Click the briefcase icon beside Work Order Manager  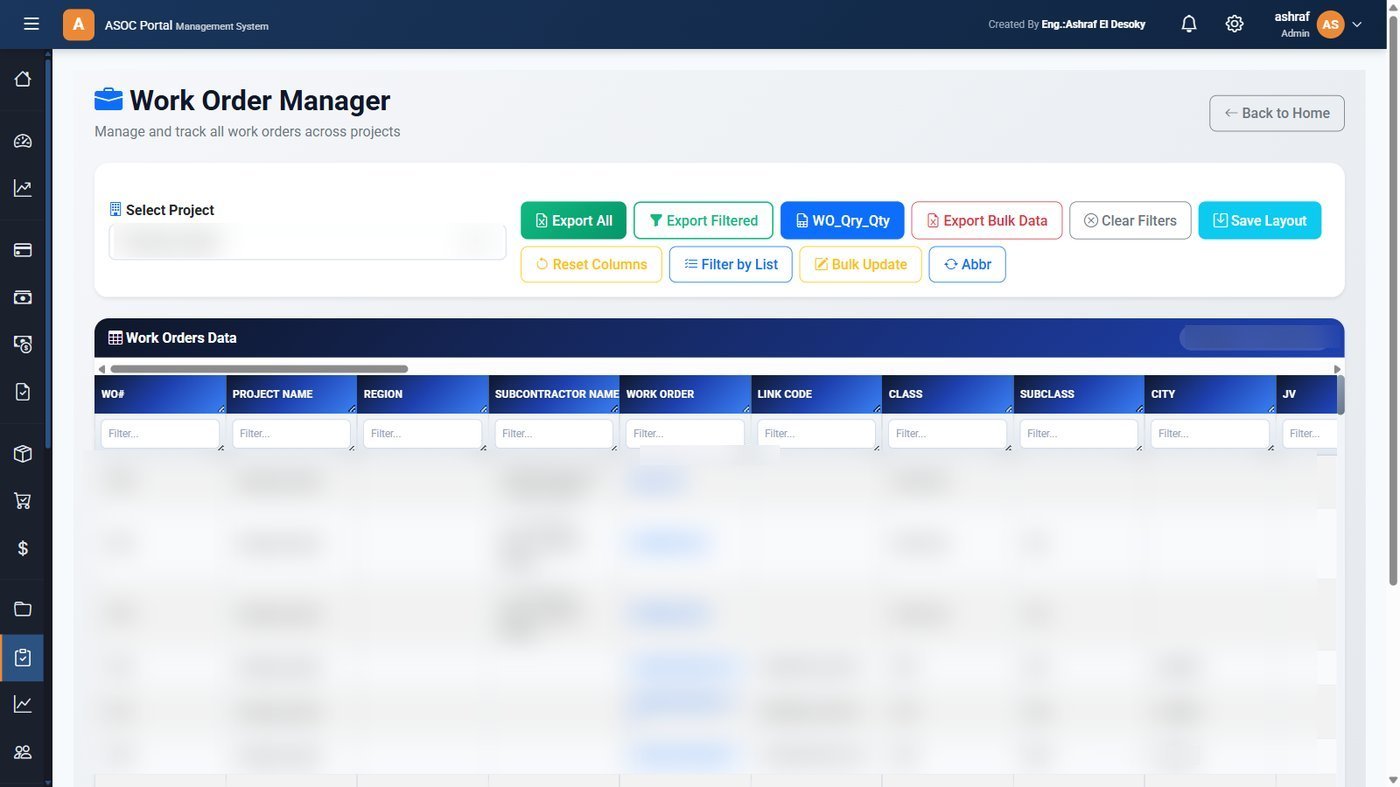[108, 100]
